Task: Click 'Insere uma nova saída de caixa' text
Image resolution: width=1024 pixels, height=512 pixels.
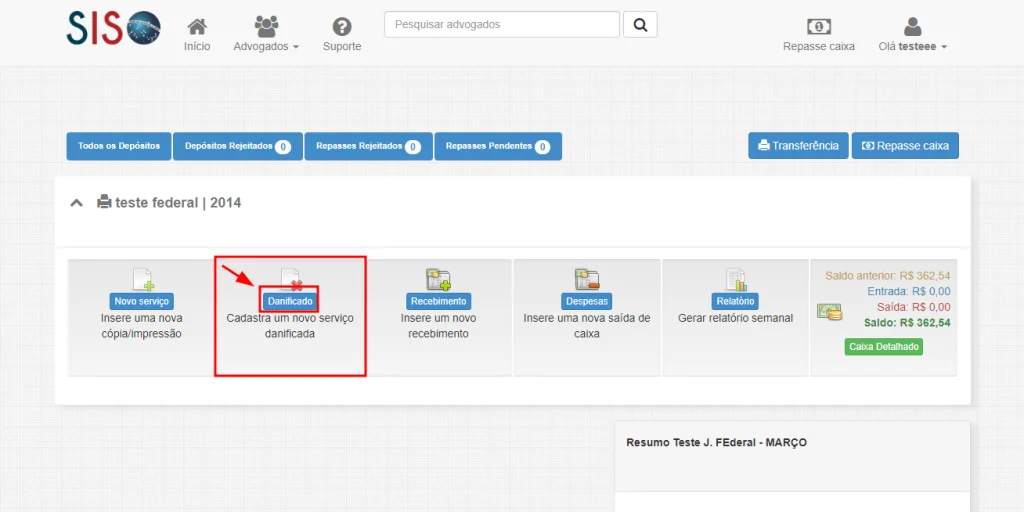Action: click(587, 326)
